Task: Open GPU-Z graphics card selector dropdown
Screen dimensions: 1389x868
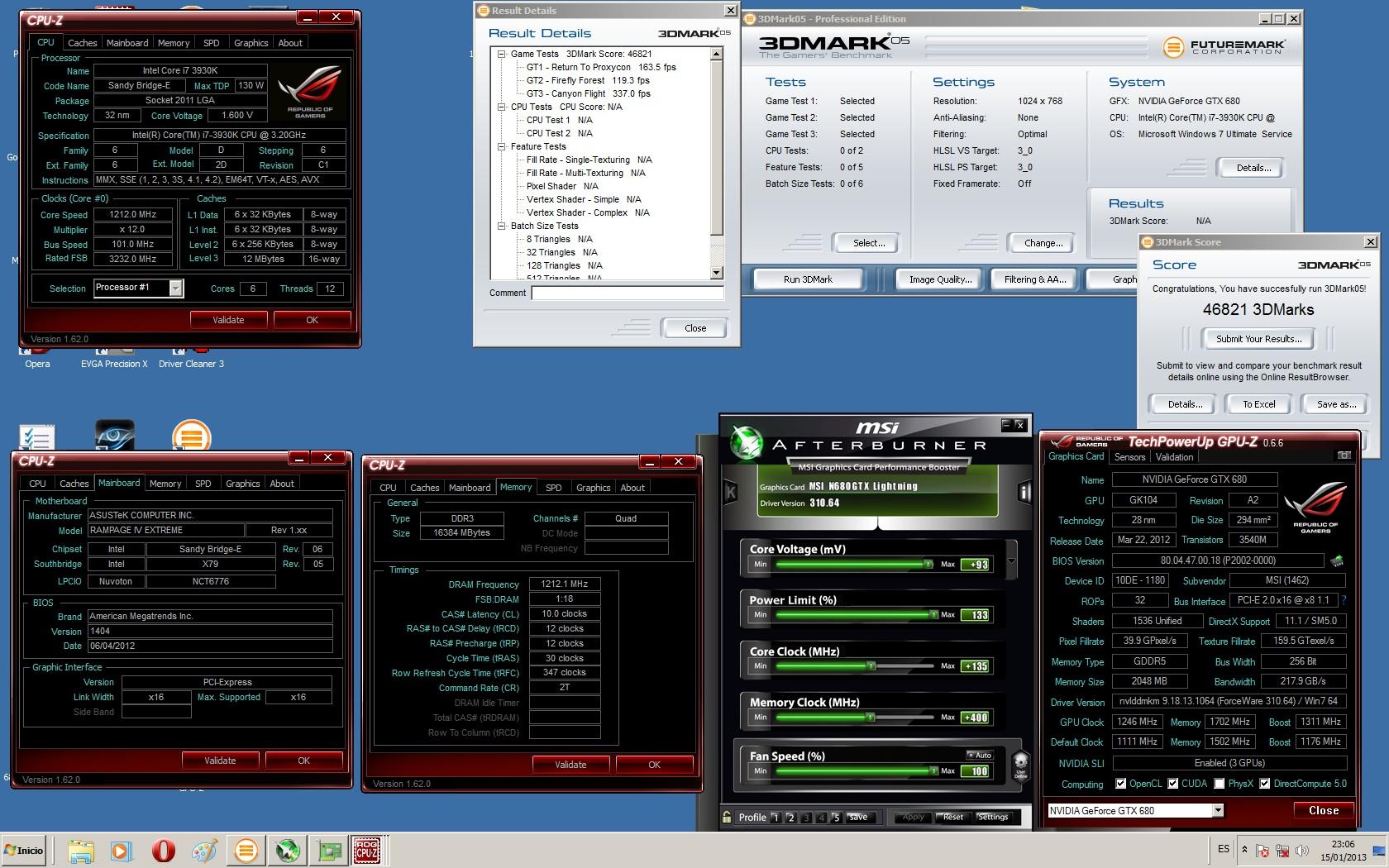Action: click(1218, 811)
